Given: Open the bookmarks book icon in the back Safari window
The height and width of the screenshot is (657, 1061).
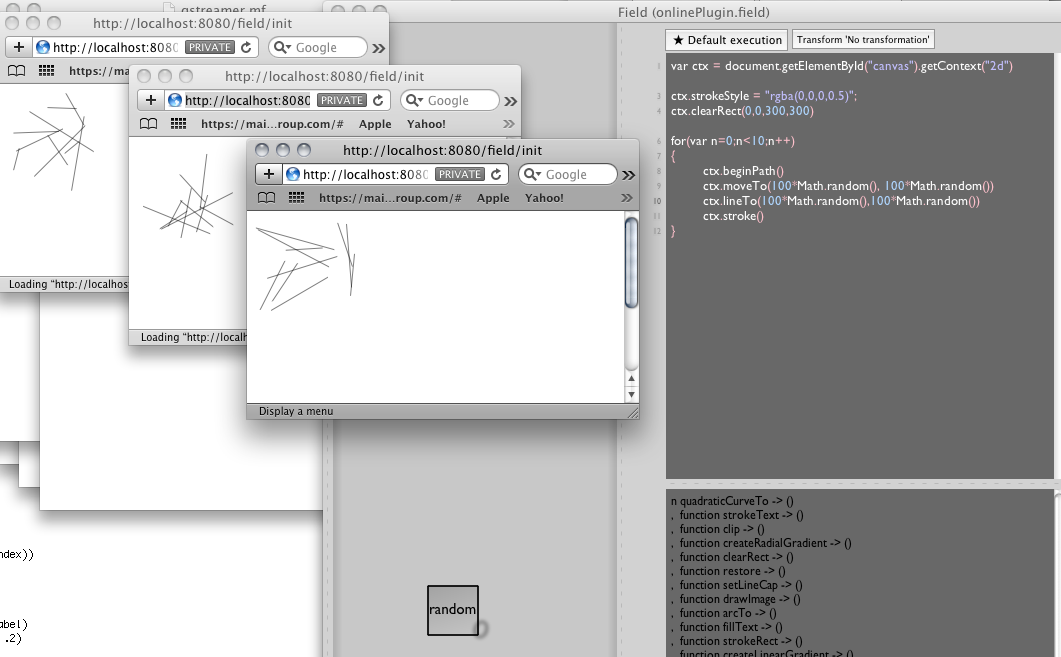Looking at the screenshot, I should [x=17, y=71].
